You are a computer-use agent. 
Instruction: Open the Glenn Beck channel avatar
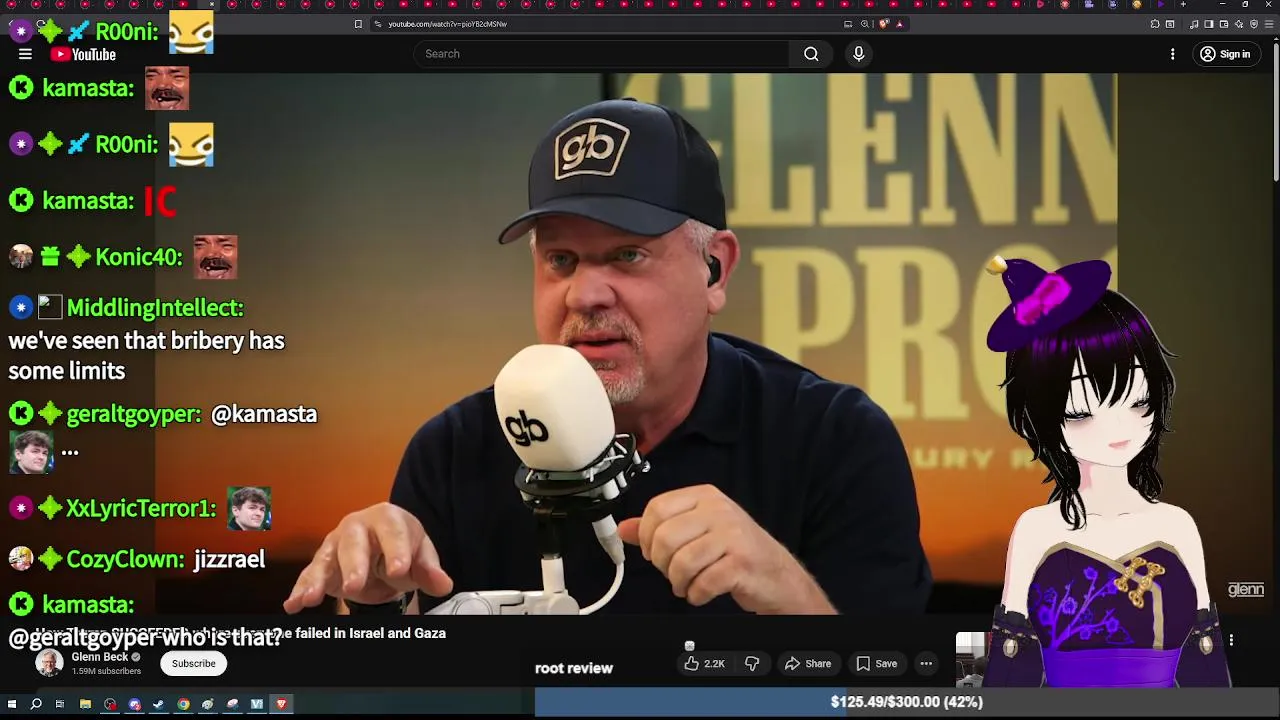click(49, 663)
